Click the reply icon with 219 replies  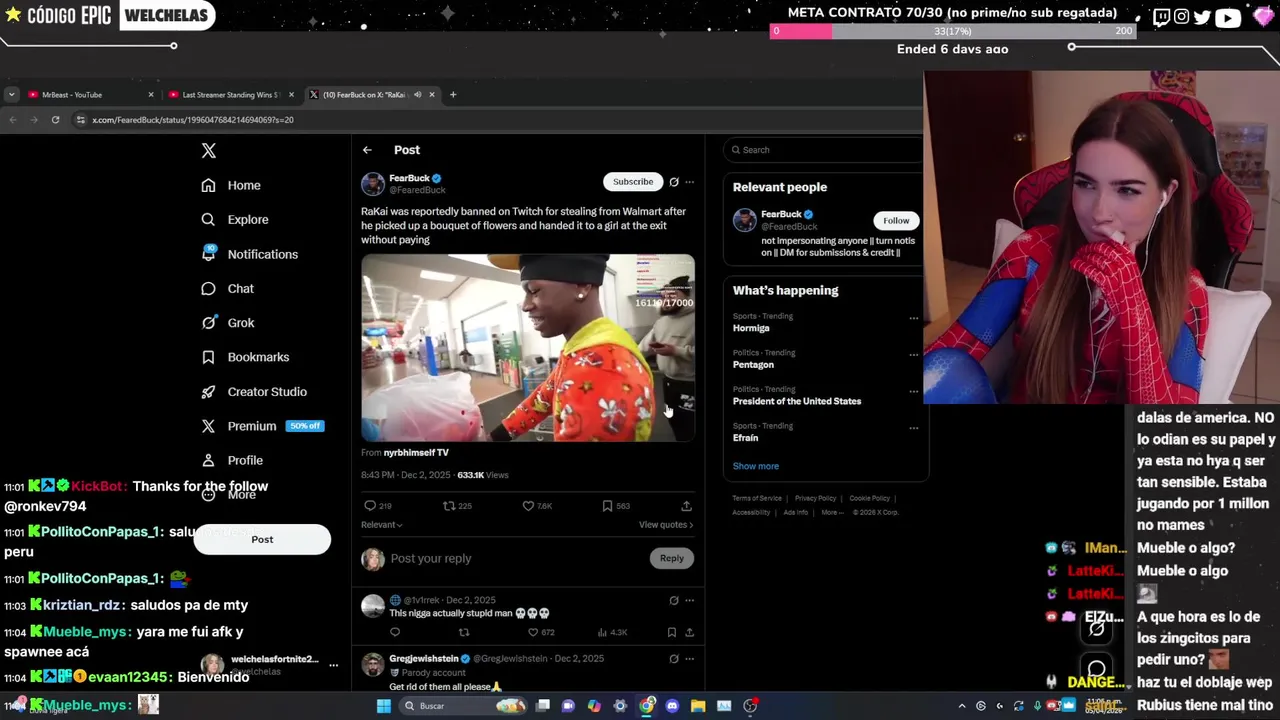(377, 506)
